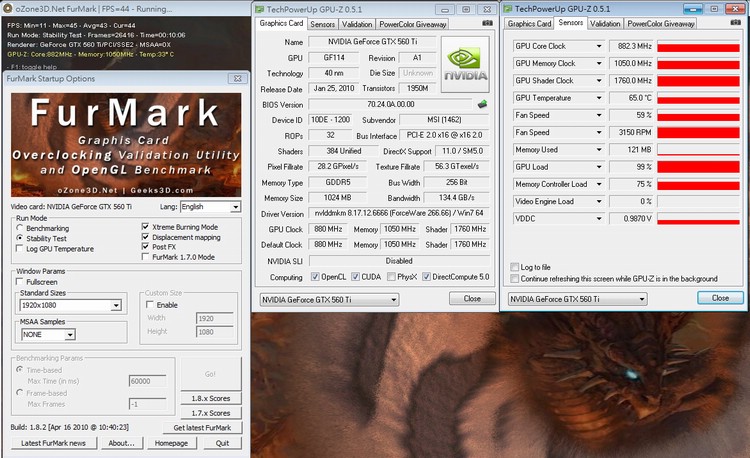This screenshot has width=750, height=458.
Task: Expand the GPU Memory Clock sensor dropdown
Action: tap(599, 64)
